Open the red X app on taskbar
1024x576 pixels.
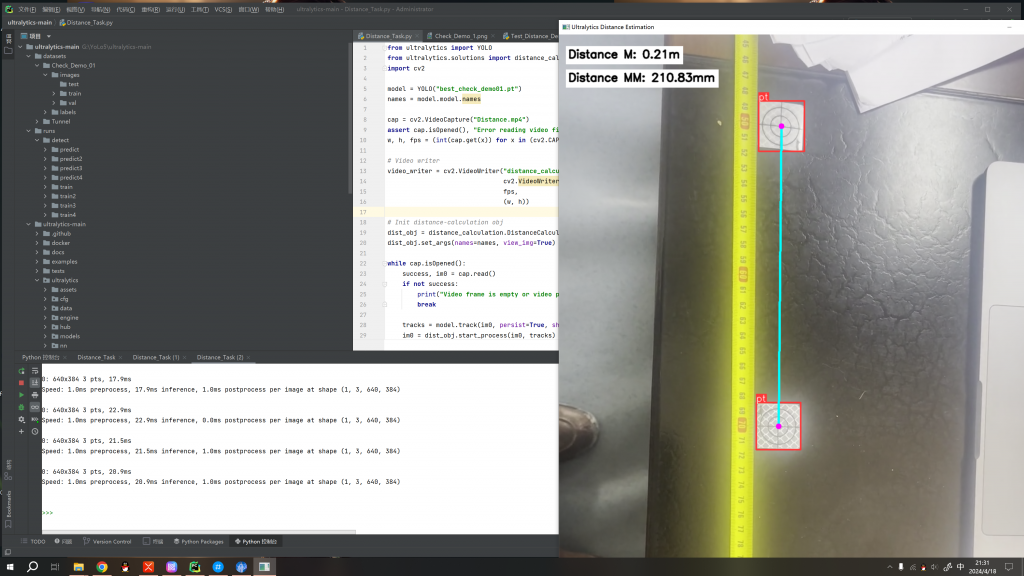[x=148, y=567]
